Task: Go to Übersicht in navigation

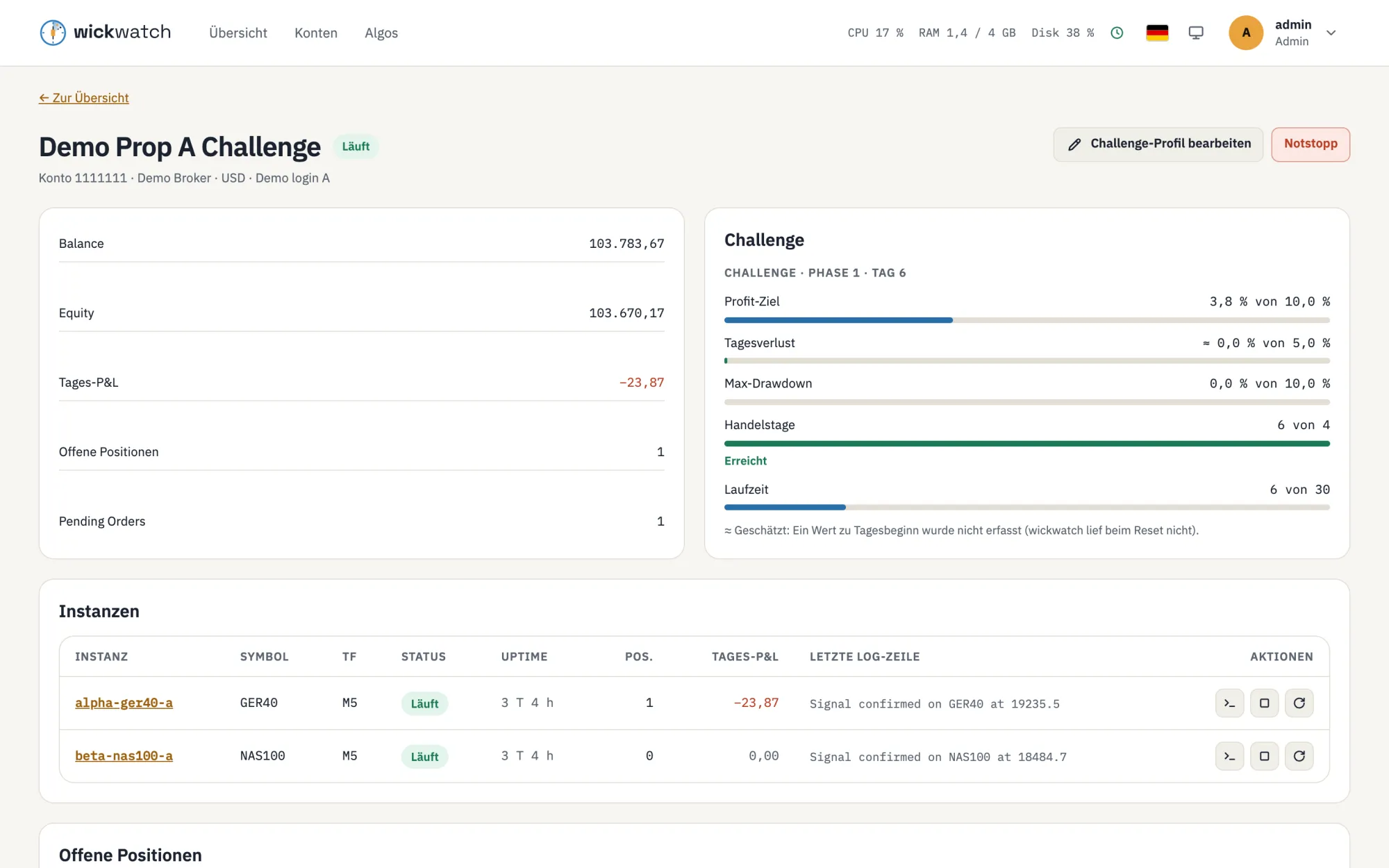Action: 238,33
